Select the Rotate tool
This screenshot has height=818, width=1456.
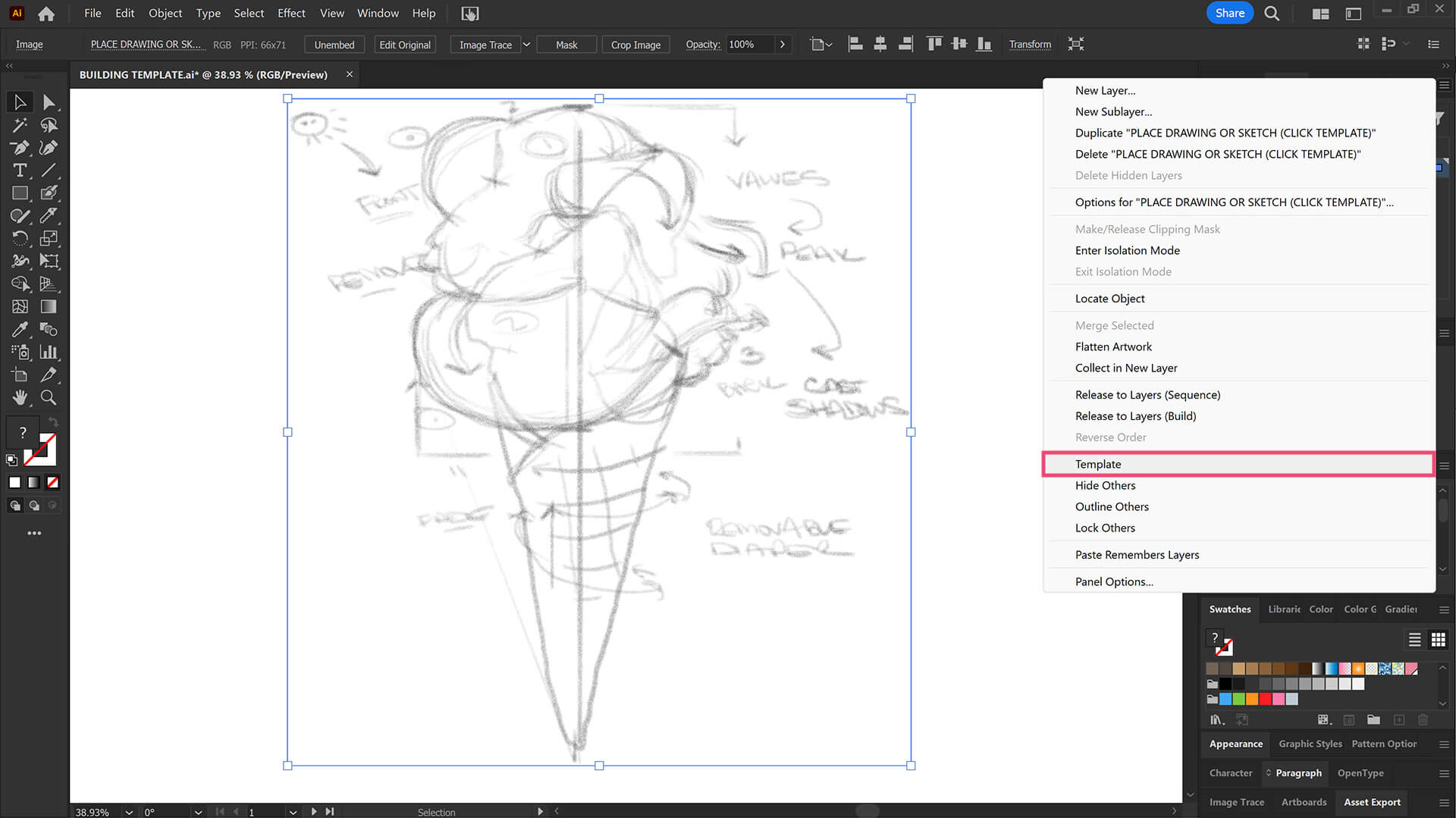pos(20,239)
